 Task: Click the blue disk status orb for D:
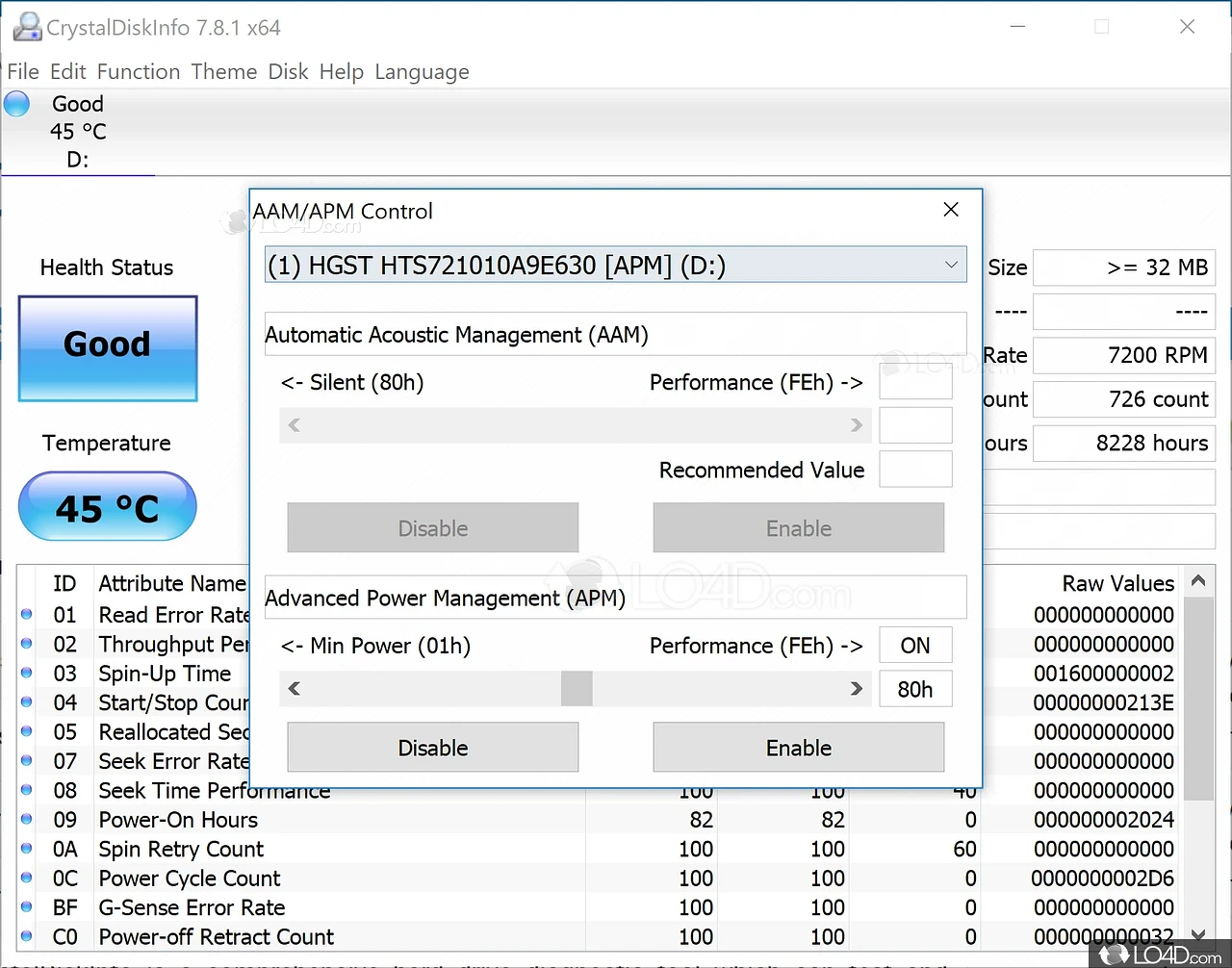click(17, 104)
